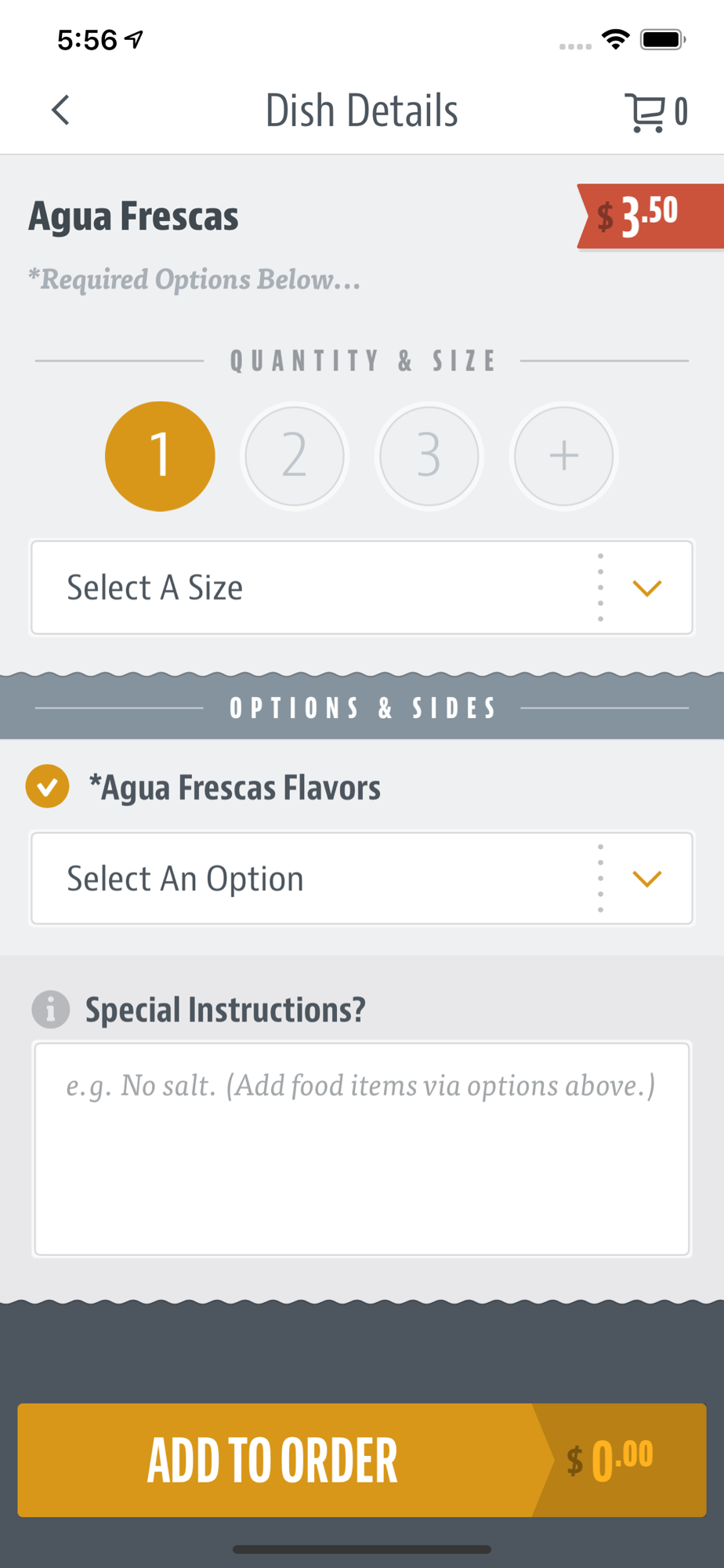Click the chevron arrow in size selector

click(x=647, y=588)
